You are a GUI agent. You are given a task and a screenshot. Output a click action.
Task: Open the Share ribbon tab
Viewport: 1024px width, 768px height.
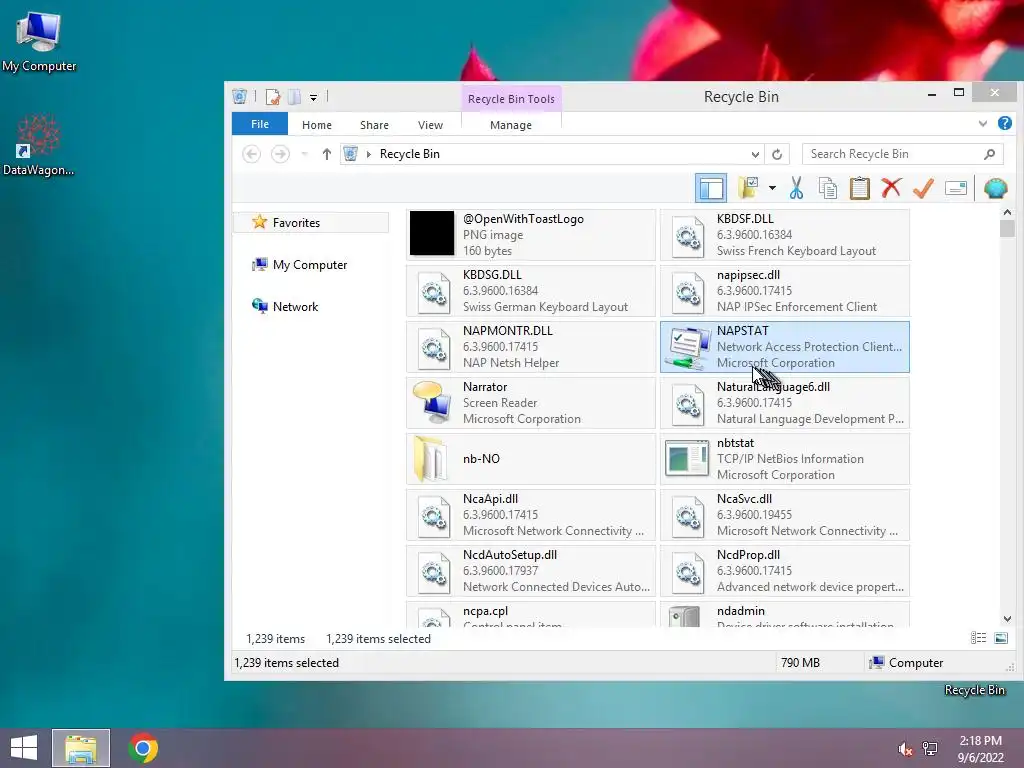pos(374,125)
